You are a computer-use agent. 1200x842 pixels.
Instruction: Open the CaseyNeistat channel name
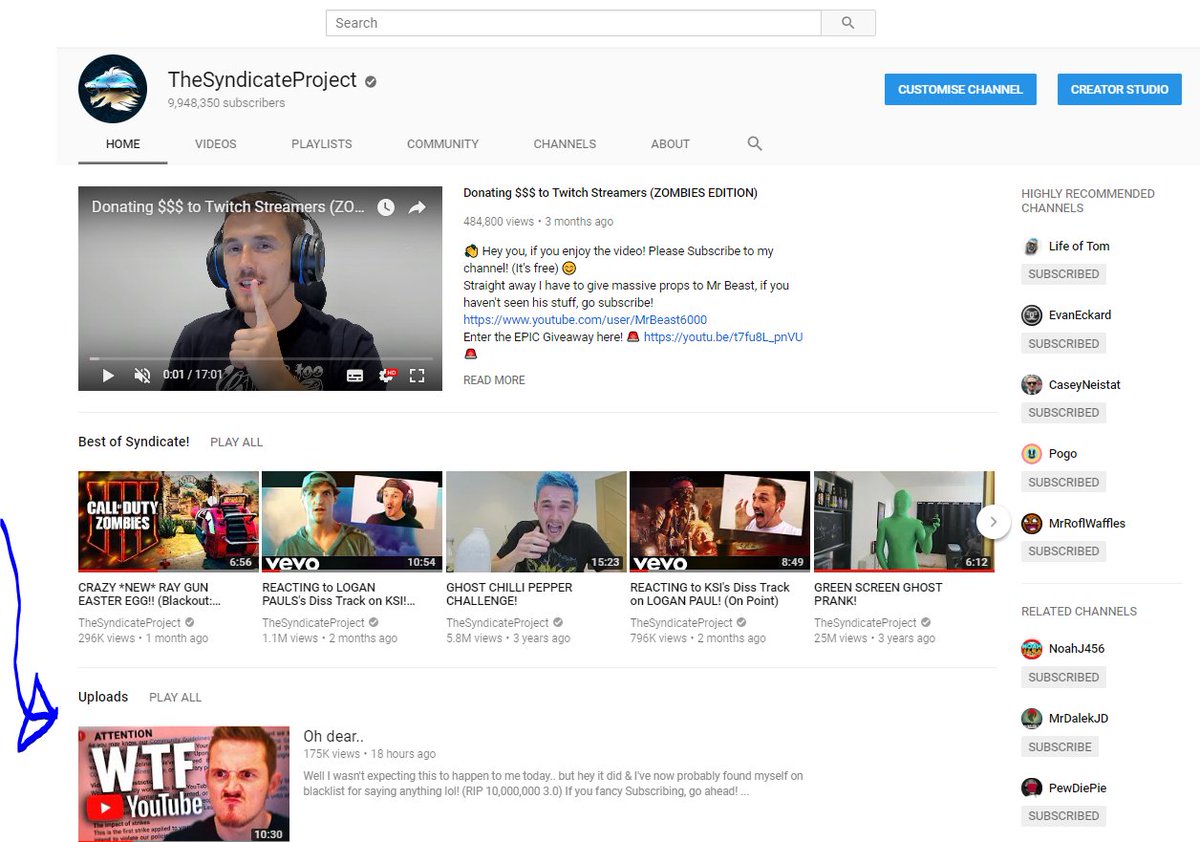pos(1086,385)
